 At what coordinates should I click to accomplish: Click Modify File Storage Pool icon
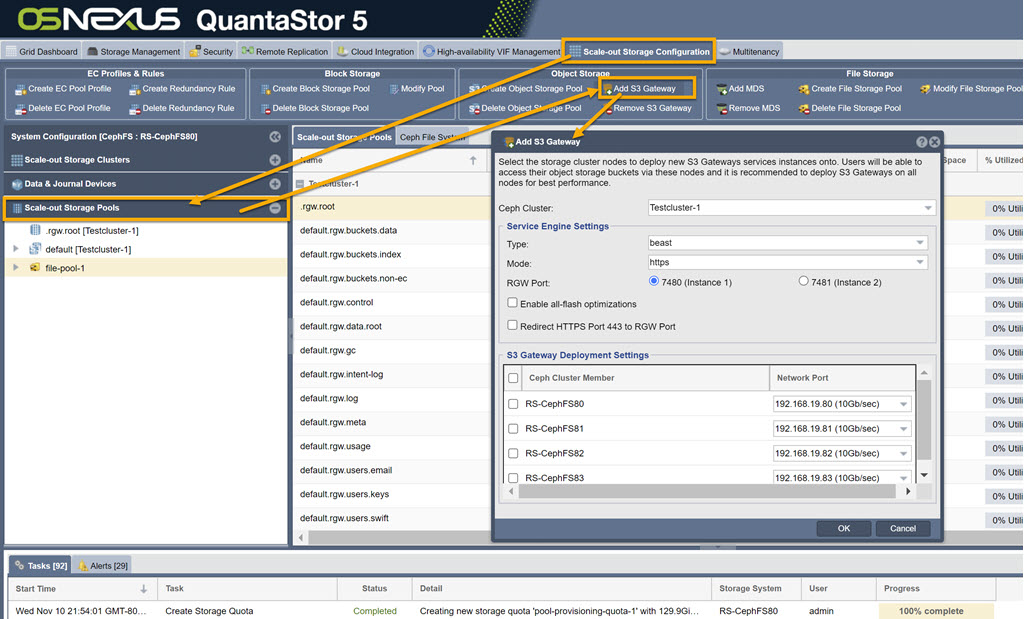(925, 89)
